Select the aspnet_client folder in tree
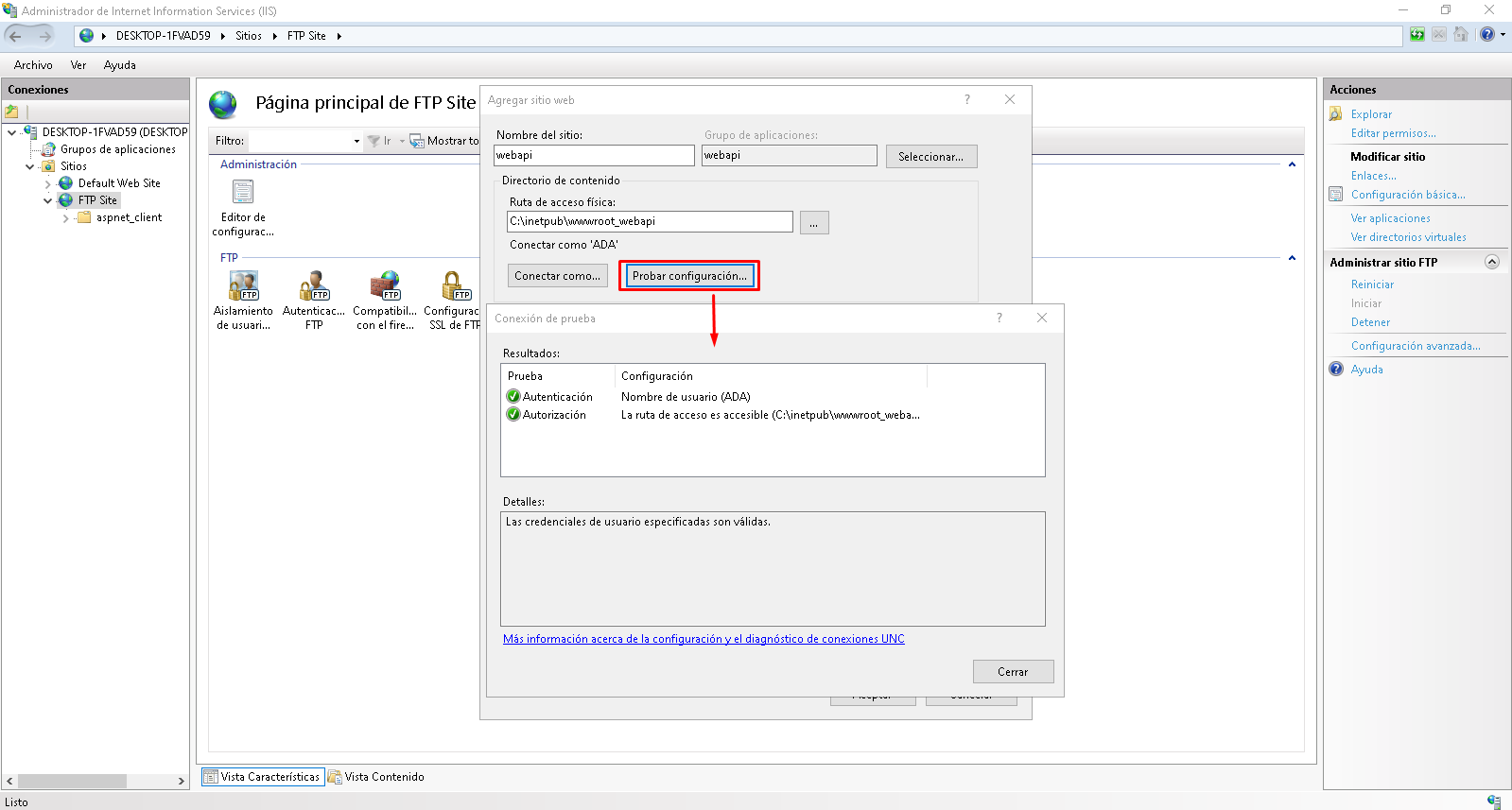Screen dimensions: 1512x810 coord(129,217)
